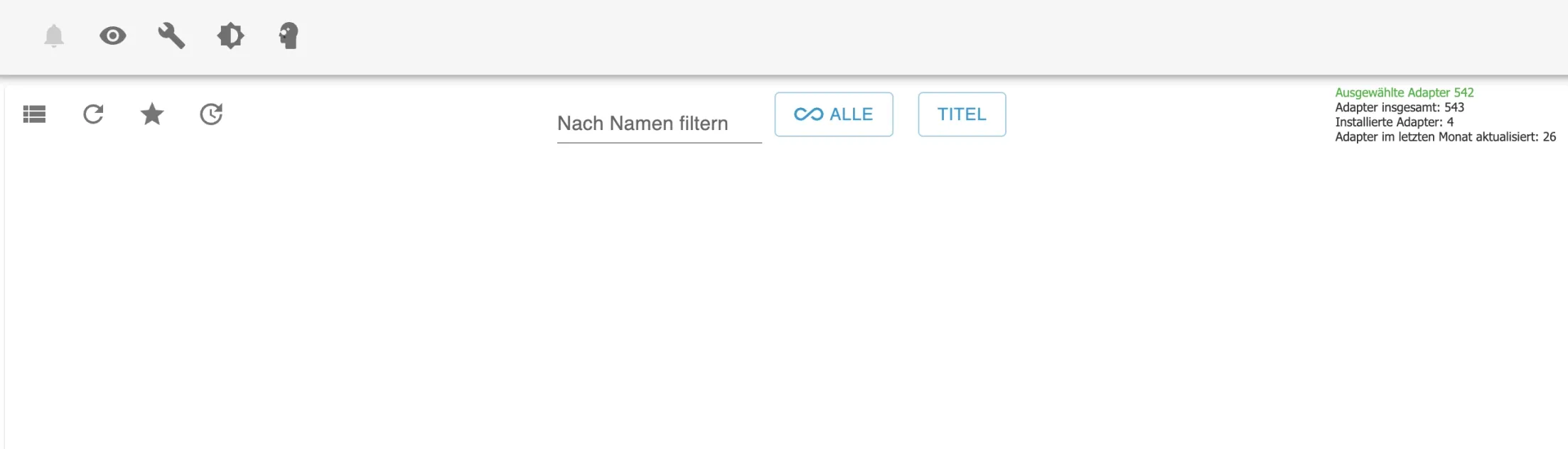Click the infinity icon beside ALLE

click(x=808, y=114)
